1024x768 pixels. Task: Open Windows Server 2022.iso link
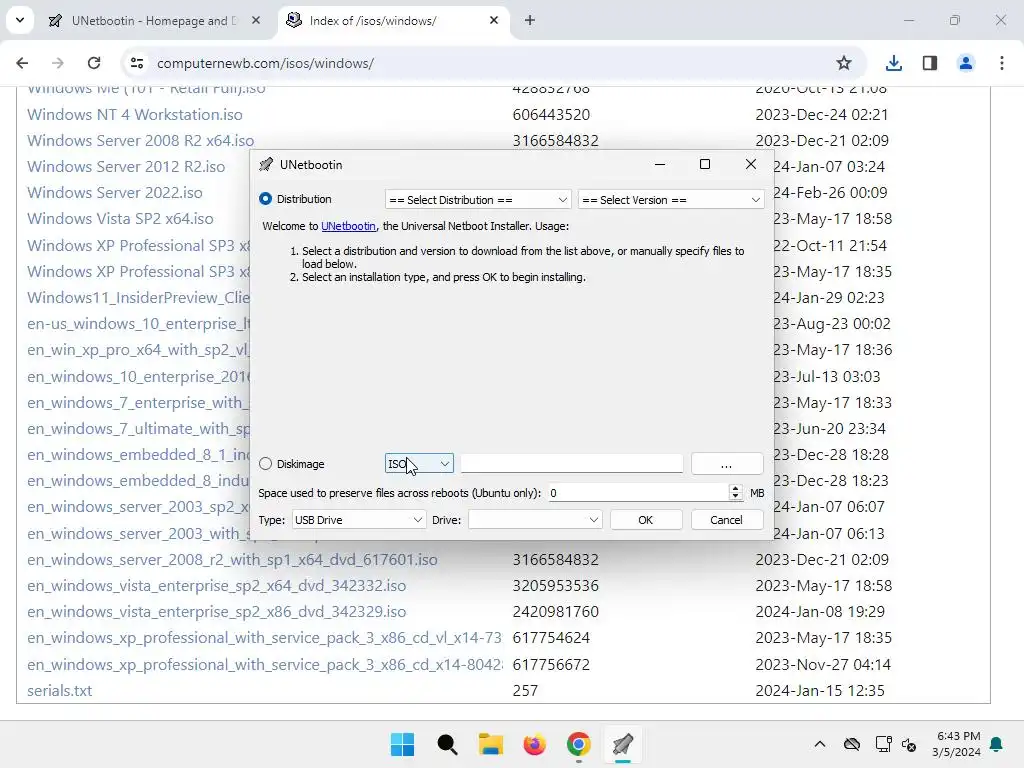click(115, 193)
